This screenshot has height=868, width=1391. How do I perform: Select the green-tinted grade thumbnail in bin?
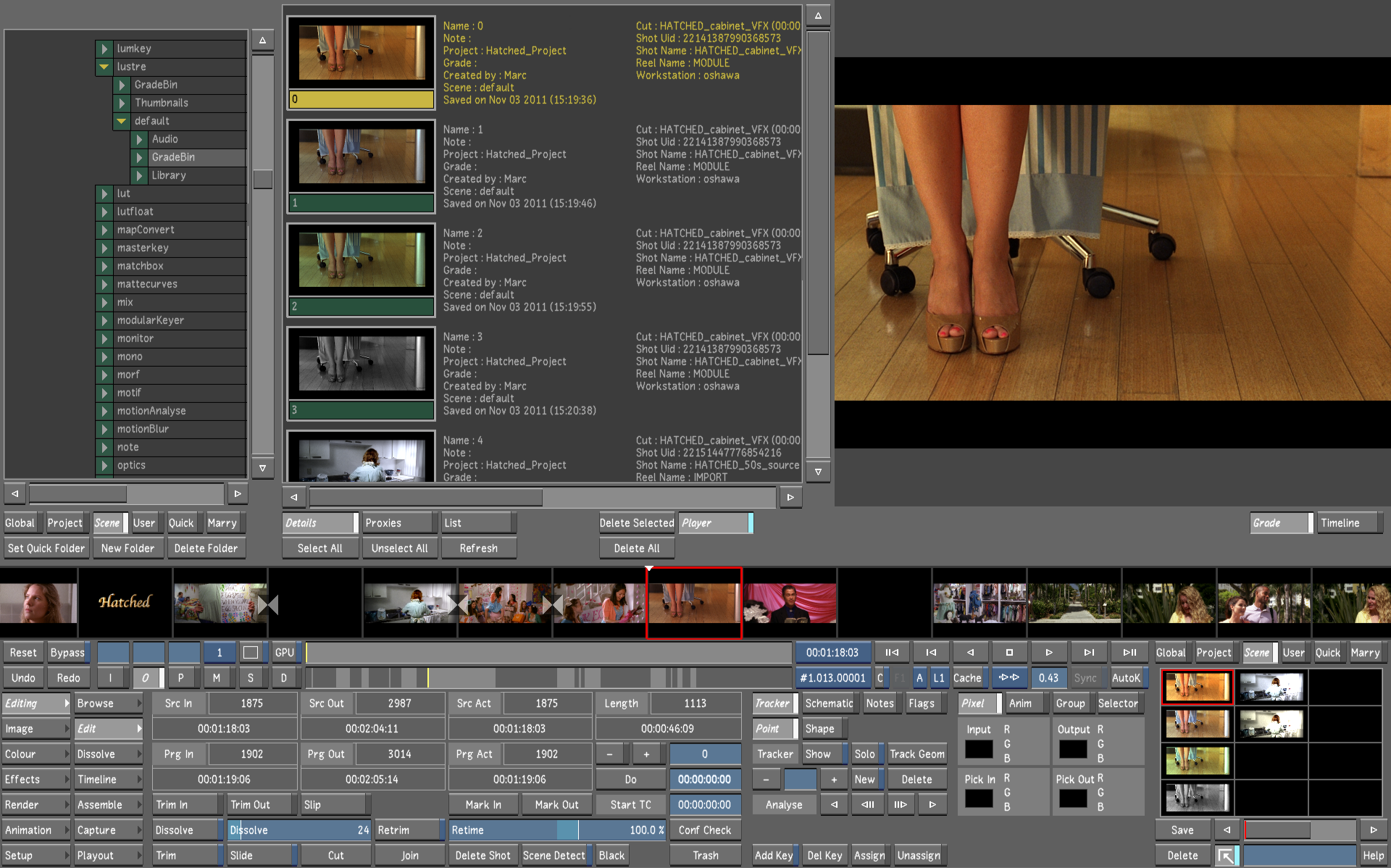[1197, 761]
